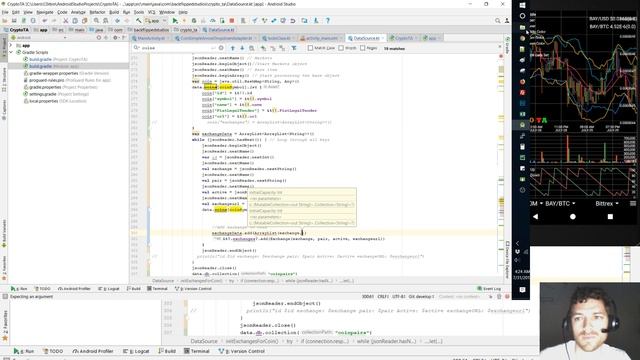Viewport: 640px width, 360px height.
Task: Click the backflippedstudios breadcrumb folder
Action: pos(149,30)
